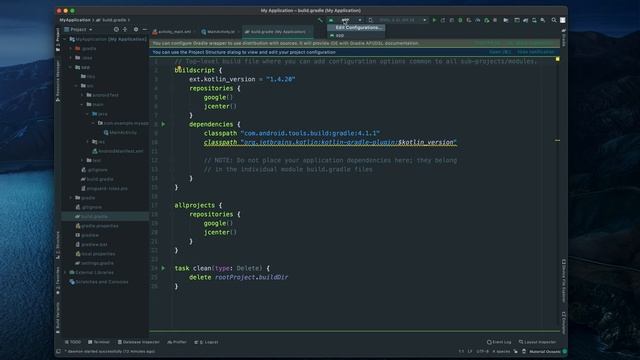Click the Profile app icon in toolbar

point(478,20)
